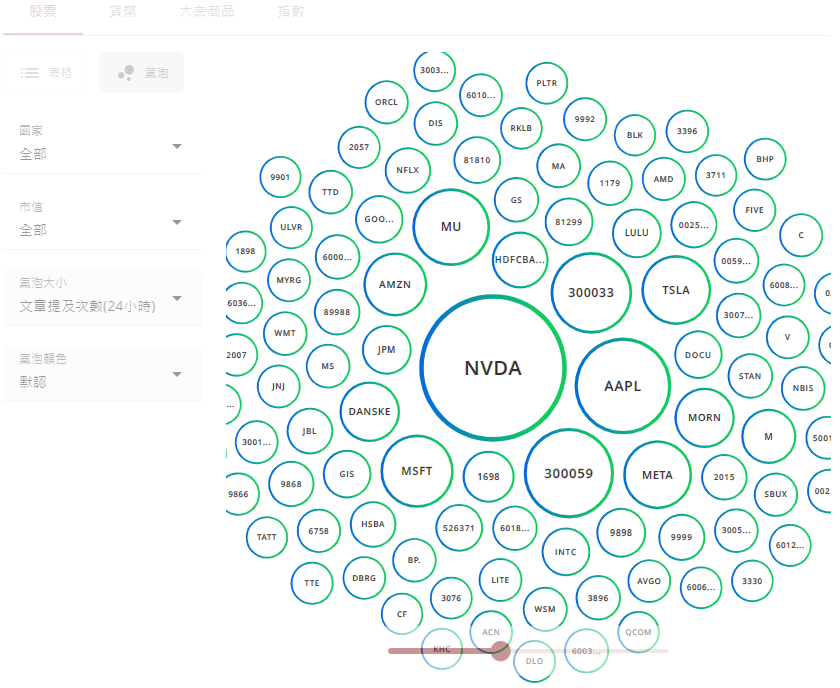Viewport: 840px width, 688px height.
Task: Click the AMZN bubble
Action: pyautogui.click(x=395, y=284)
